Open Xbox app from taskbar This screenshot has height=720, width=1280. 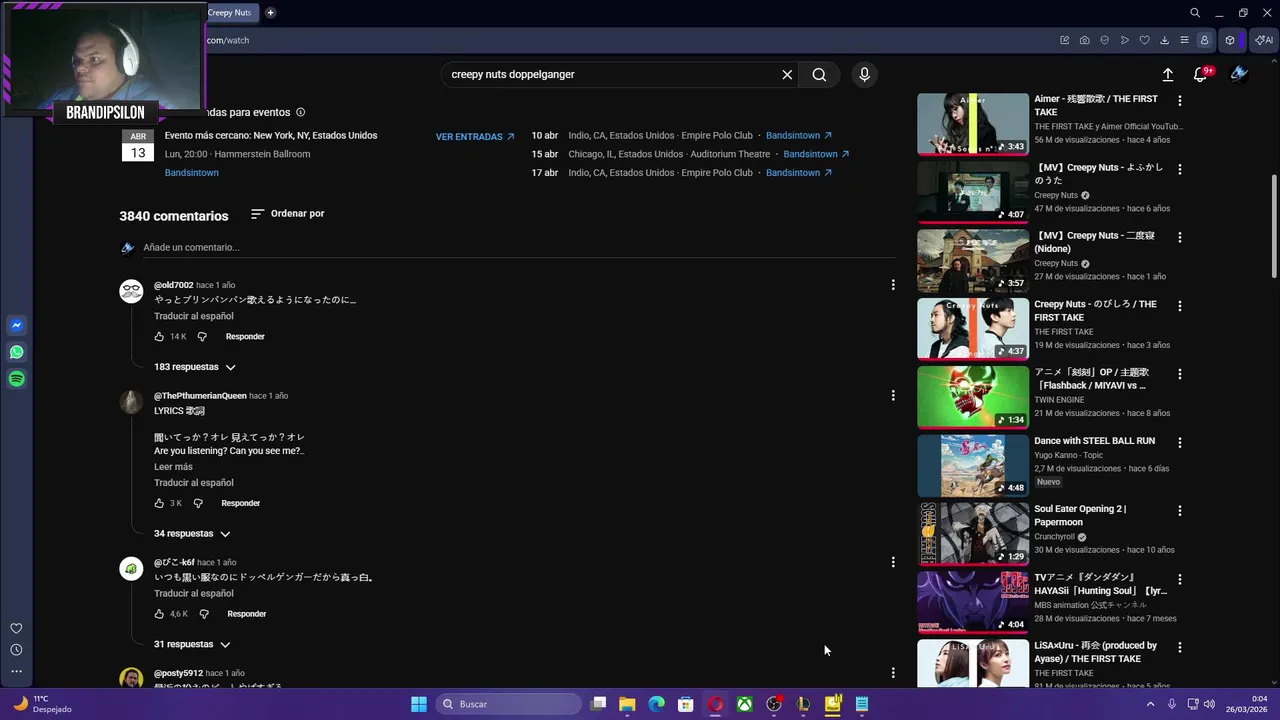click(745, 704)
